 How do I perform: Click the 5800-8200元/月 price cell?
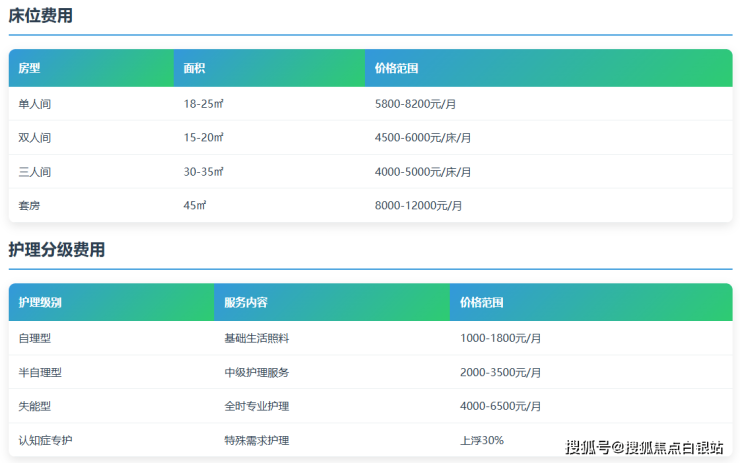[415, 104]
